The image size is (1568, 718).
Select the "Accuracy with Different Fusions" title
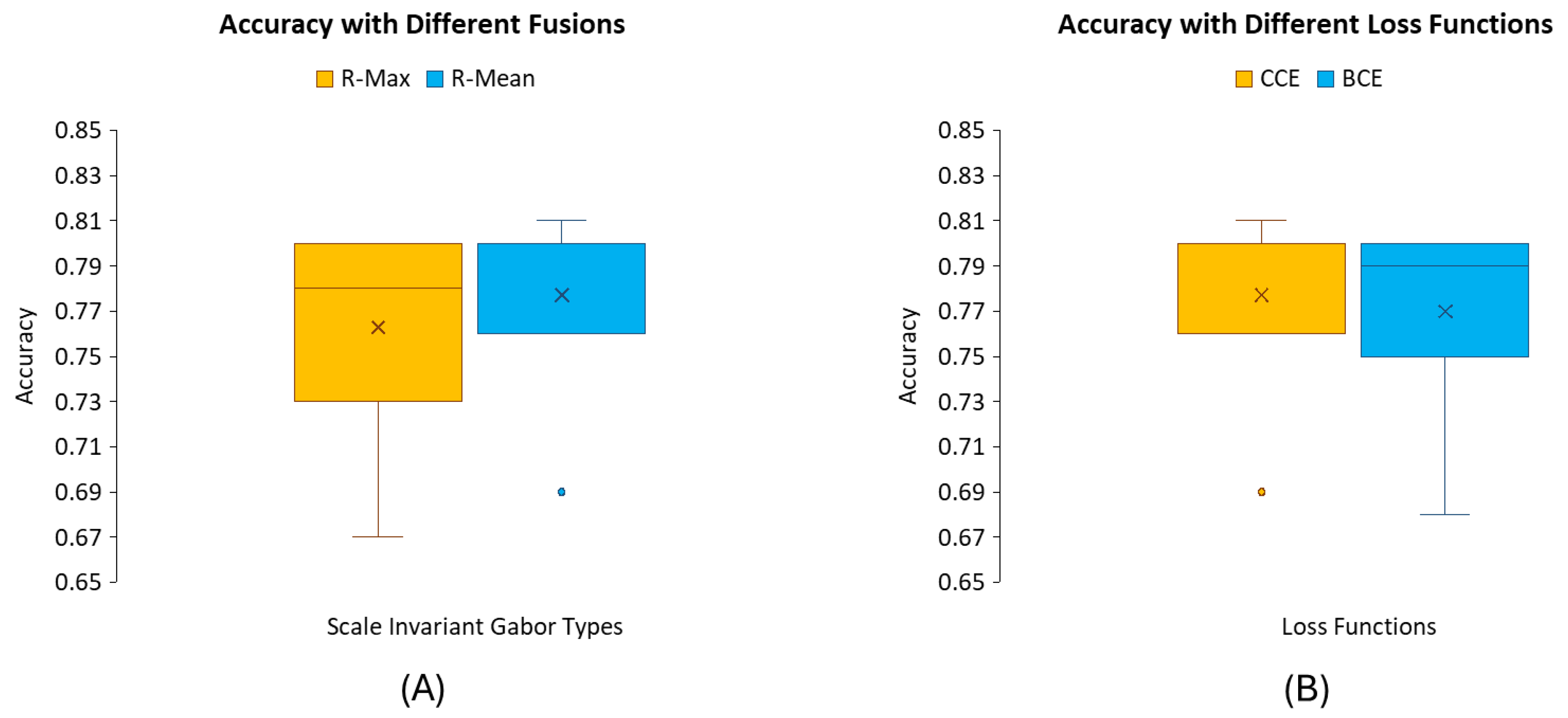point(422,25)
